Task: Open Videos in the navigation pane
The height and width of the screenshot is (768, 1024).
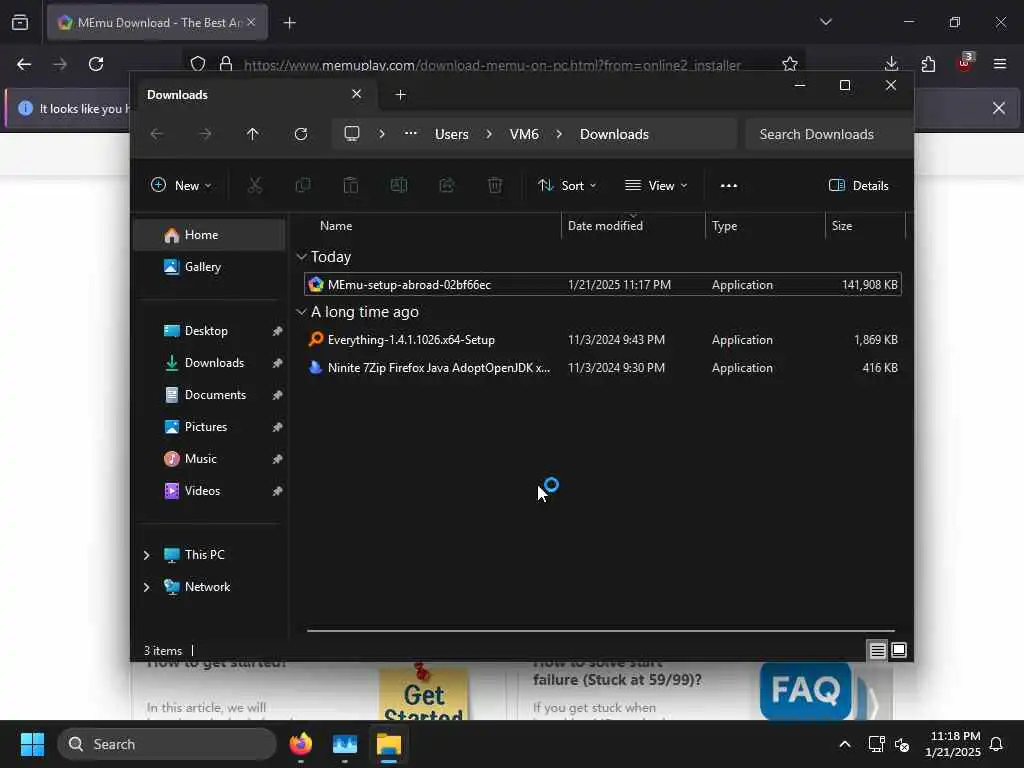Action: [x=209, y=490]
